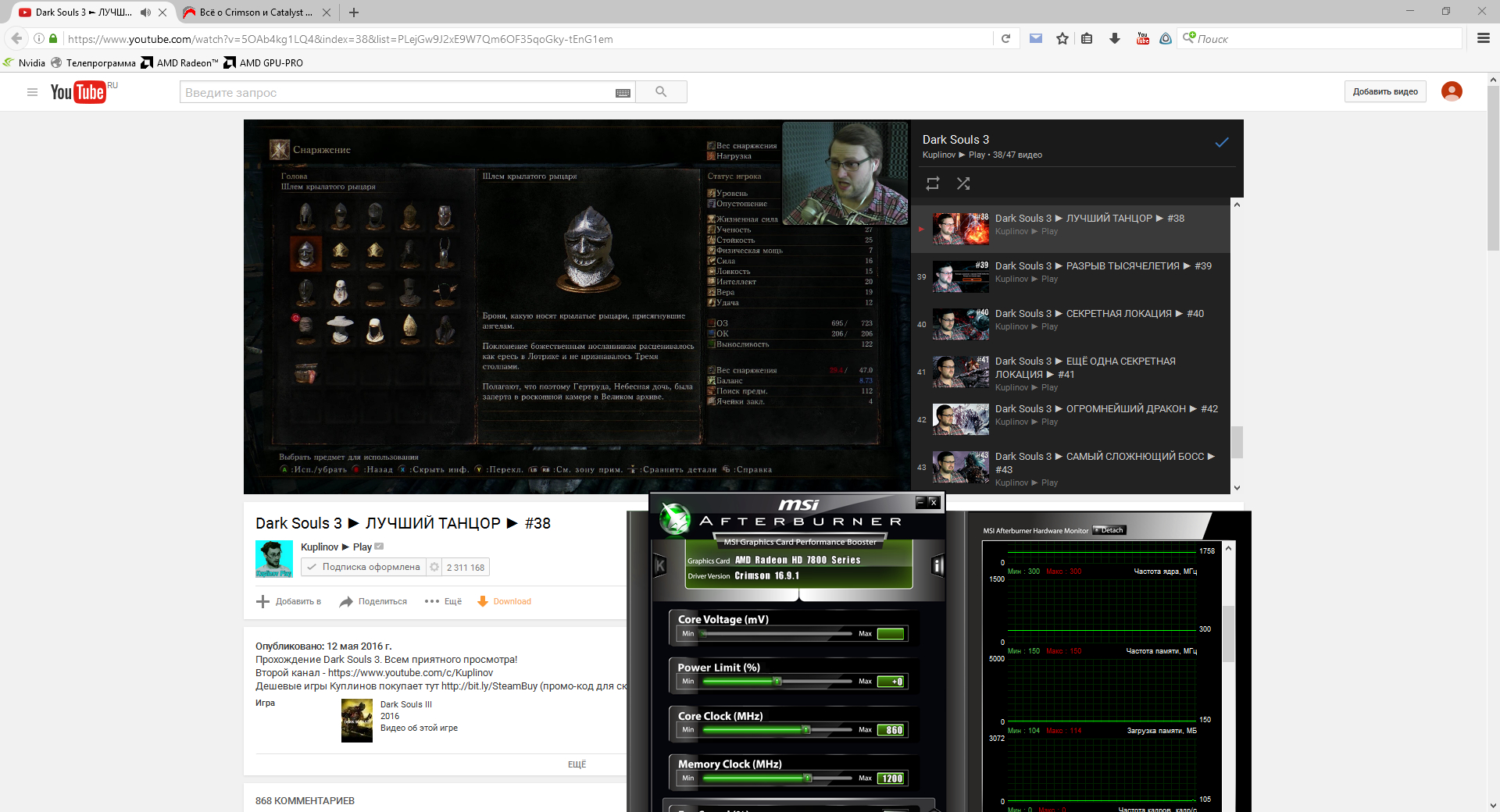Click the MSI Afterburner K logo button
1500x812 pixels.
(660, 565)
